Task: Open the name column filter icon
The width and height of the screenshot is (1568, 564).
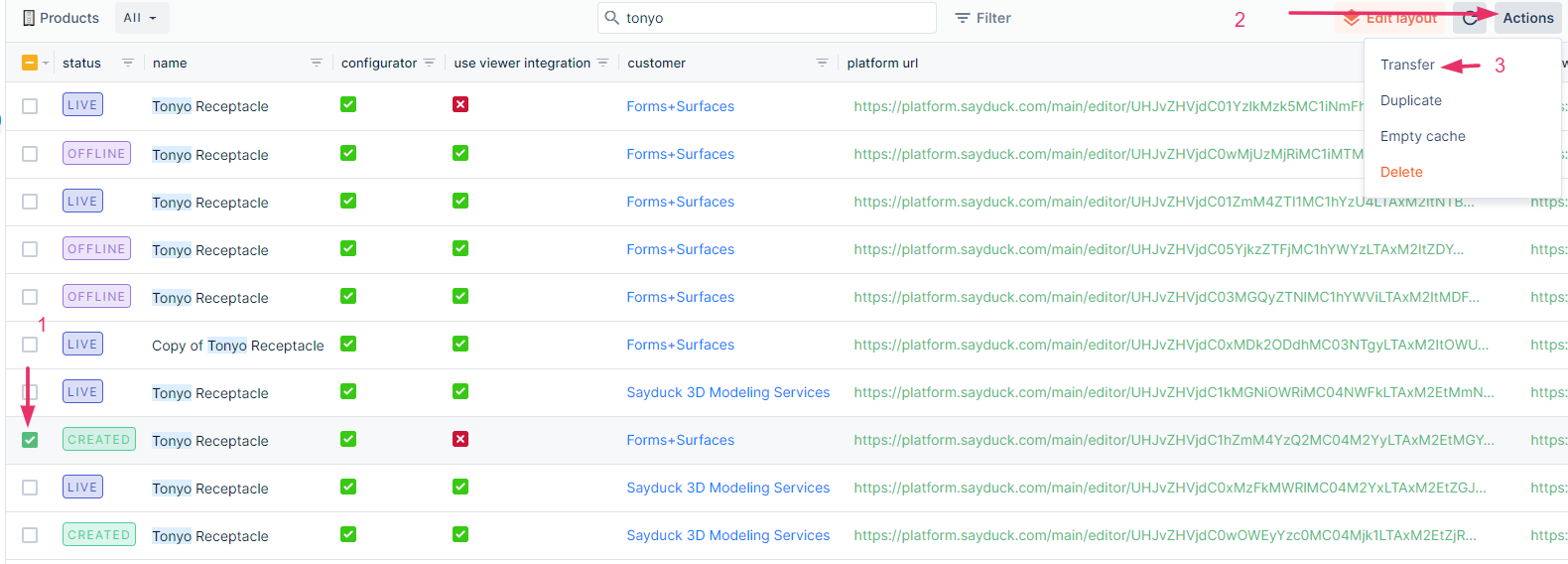Action: pos(317,63)
